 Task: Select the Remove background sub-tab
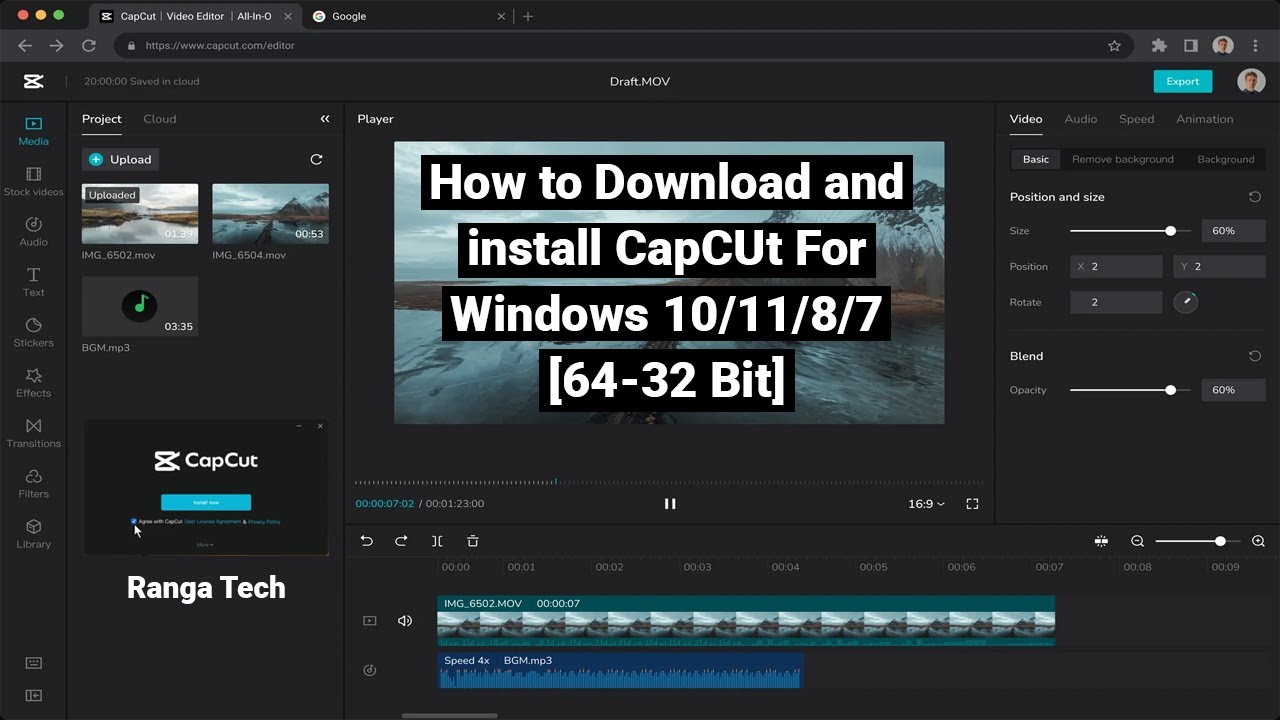[x=1122, y=159]
